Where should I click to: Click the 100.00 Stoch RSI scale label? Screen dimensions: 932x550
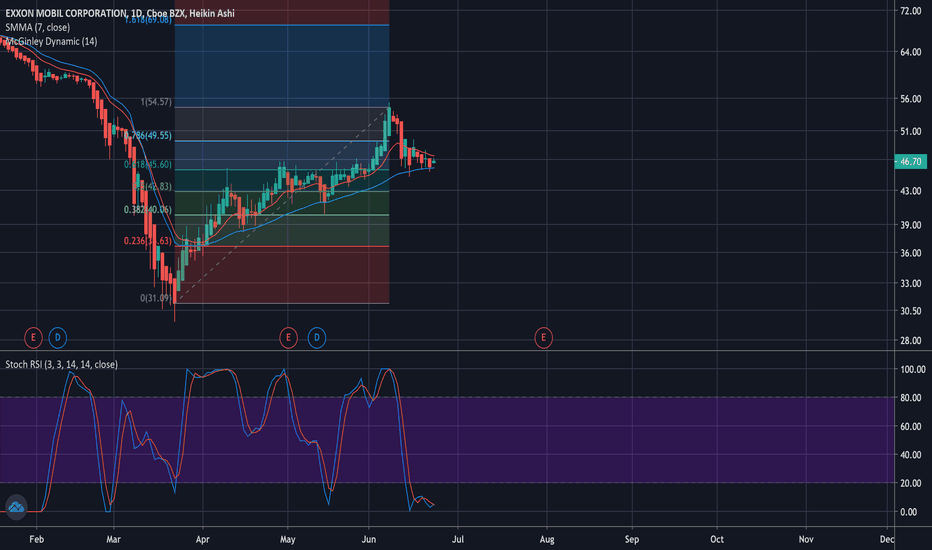pyautogui.click(x=912, y=369)
